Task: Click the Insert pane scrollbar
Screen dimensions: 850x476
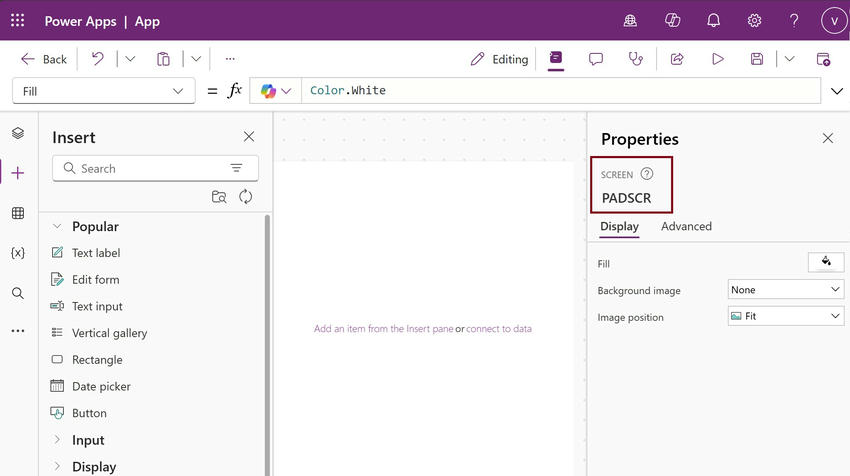Action: point(267,345)
